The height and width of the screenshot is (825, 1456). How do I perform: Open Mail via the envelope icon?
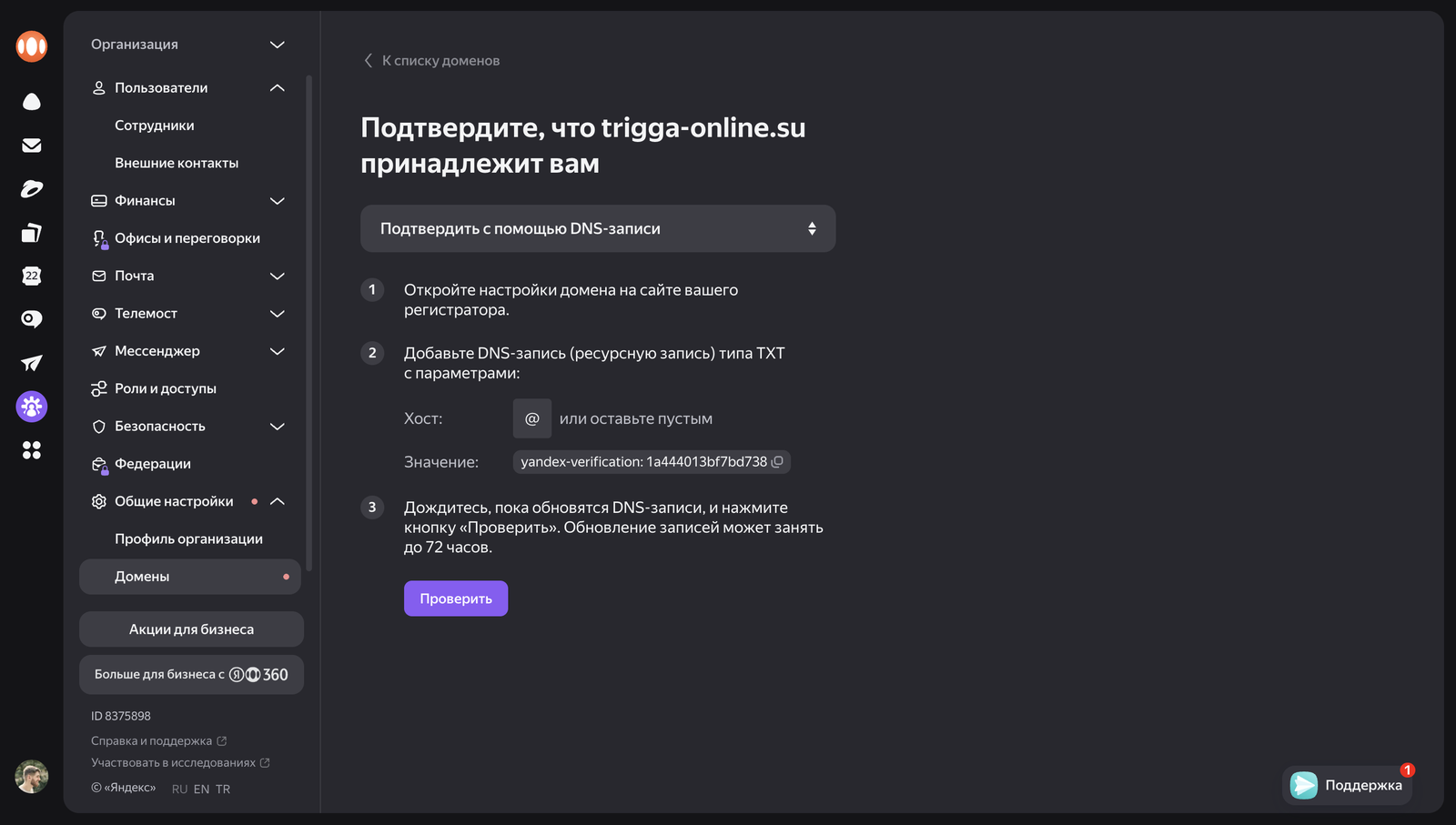(x=31, y=144)
